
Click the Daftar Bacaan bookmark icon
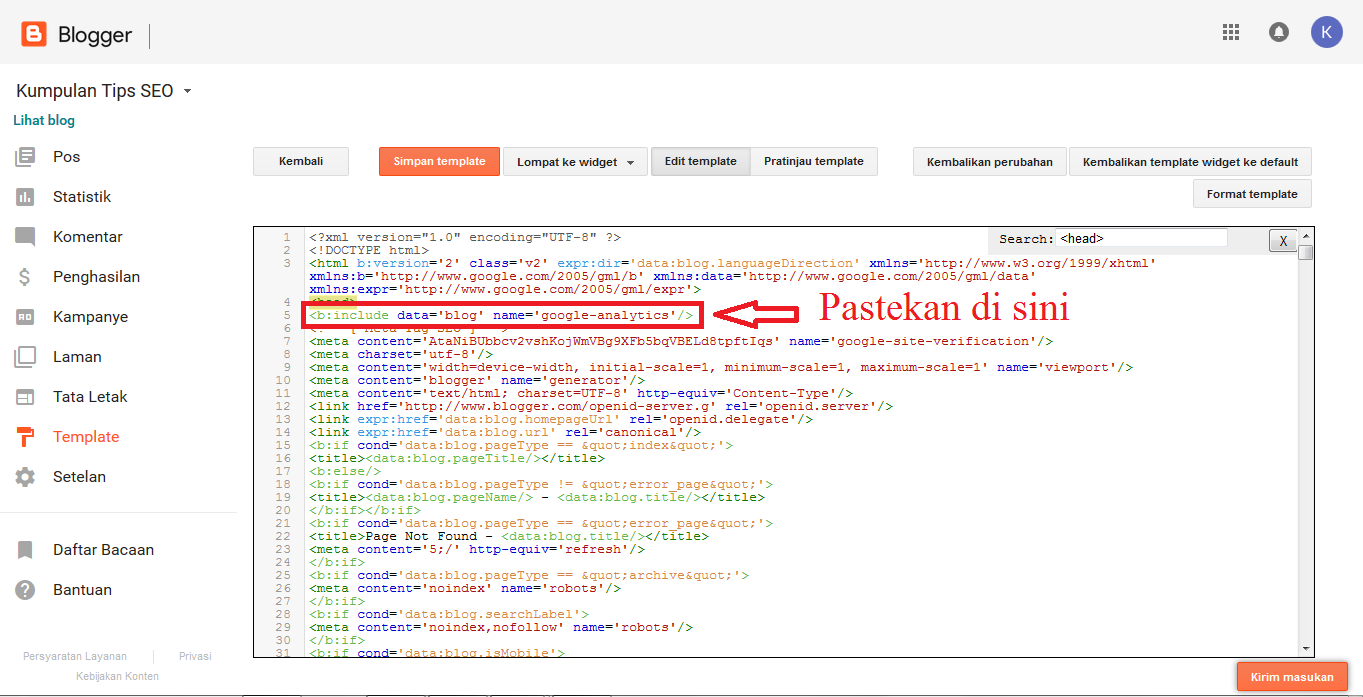pos(25,550)
